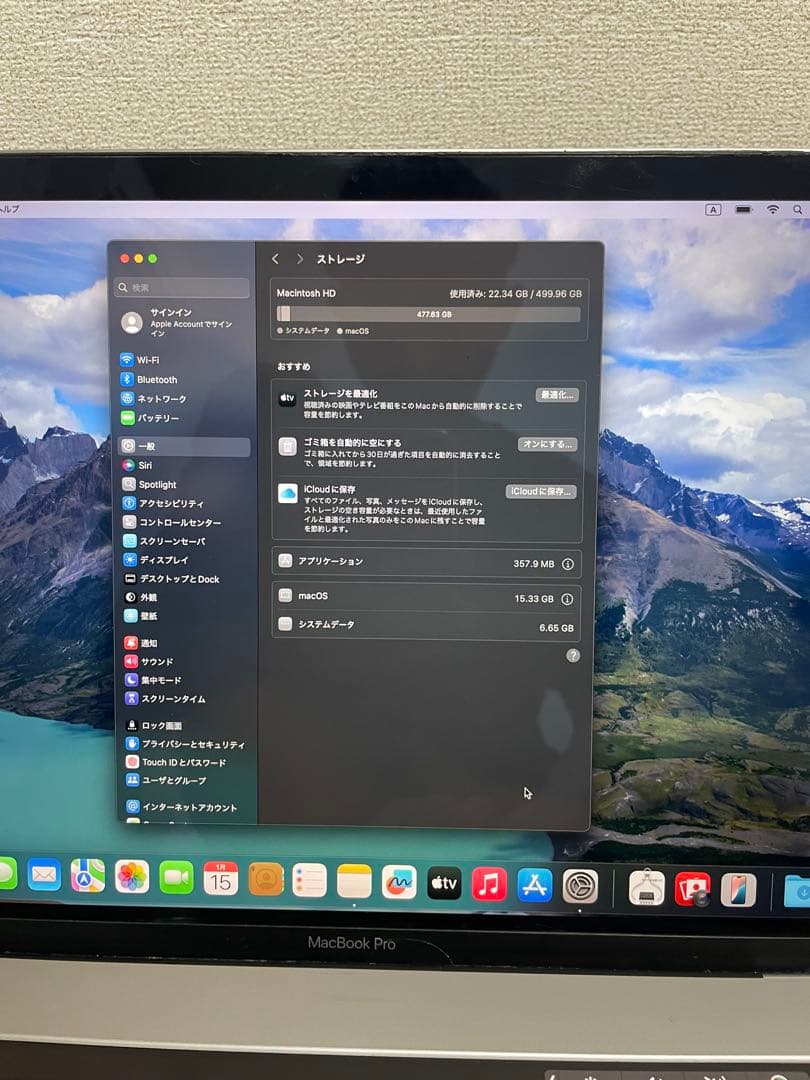
Task: Open Touch IDとパスワード settings
Action: [178, 761]
